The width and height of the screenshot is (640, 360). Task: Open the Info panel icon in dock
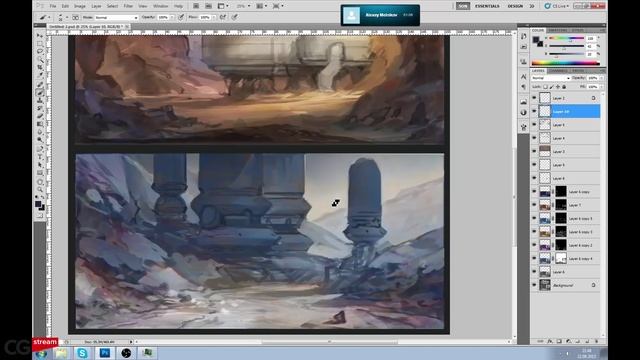coord(524,112)
